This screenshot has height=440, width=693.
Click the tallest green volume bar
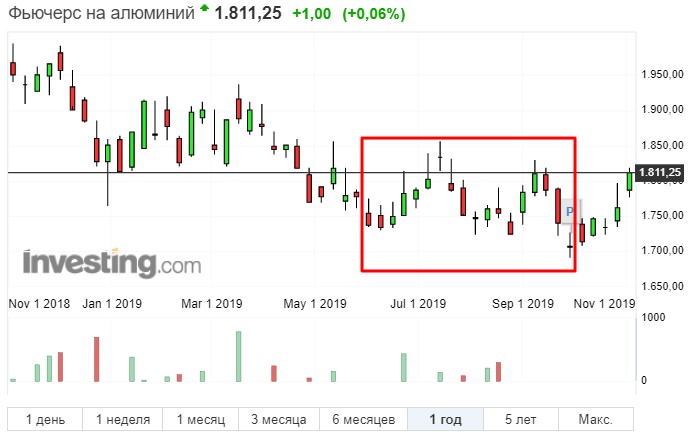[x=239, y=357]
